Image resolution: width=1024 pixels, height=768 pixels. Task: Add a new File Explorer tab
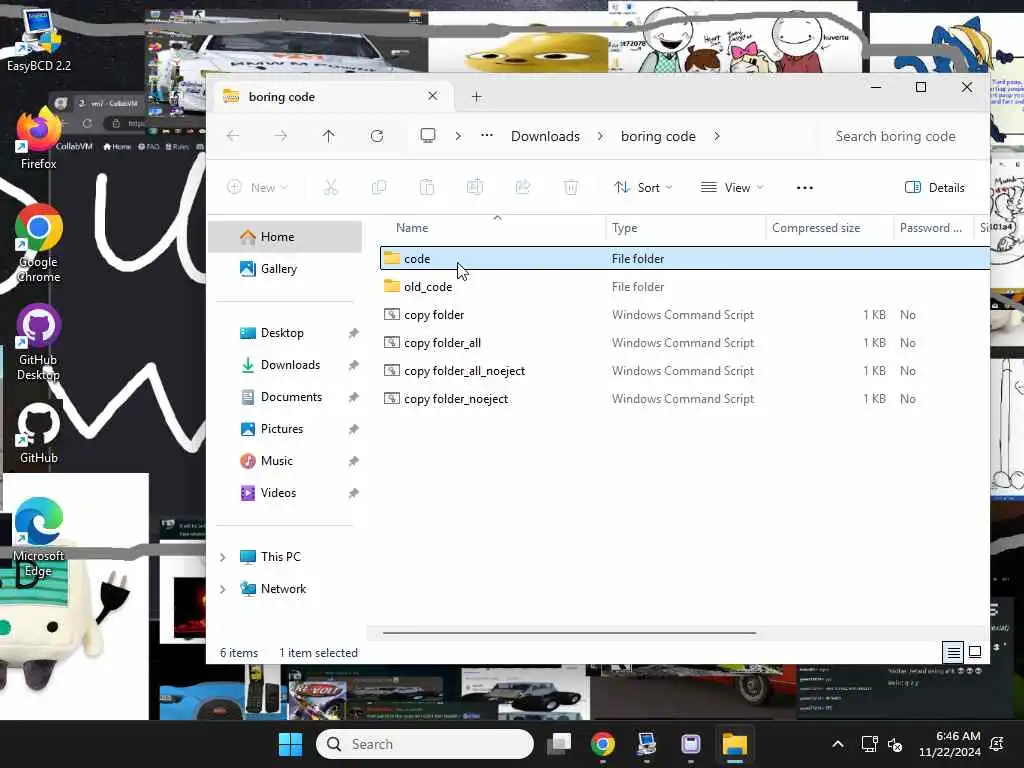477,97
